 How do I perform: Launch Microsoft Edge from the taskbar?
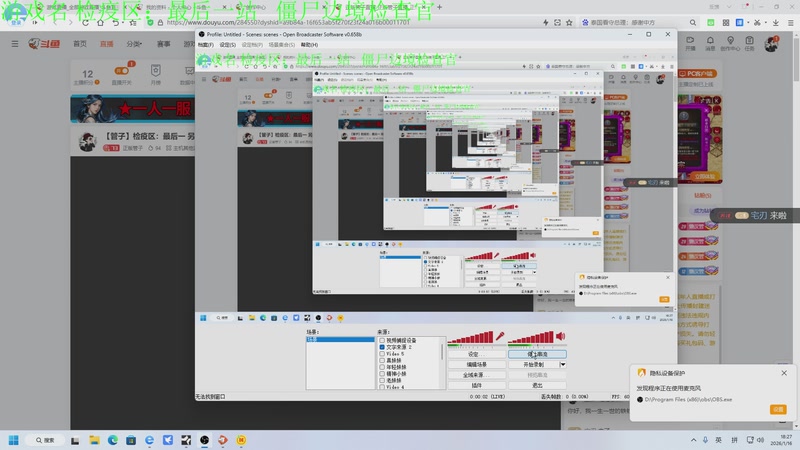[112, 440]
